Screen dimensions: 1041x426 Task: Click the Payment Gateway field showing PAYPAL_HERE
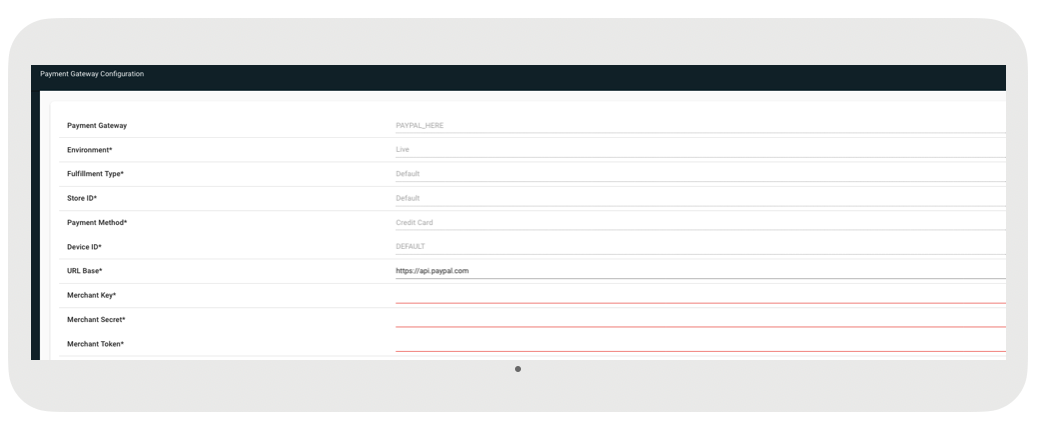pos(700,125)
